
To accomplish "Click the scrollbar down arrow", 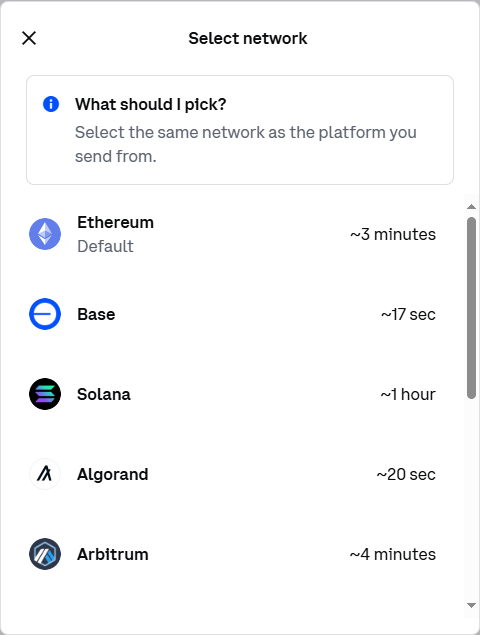I will coord(471,605).
